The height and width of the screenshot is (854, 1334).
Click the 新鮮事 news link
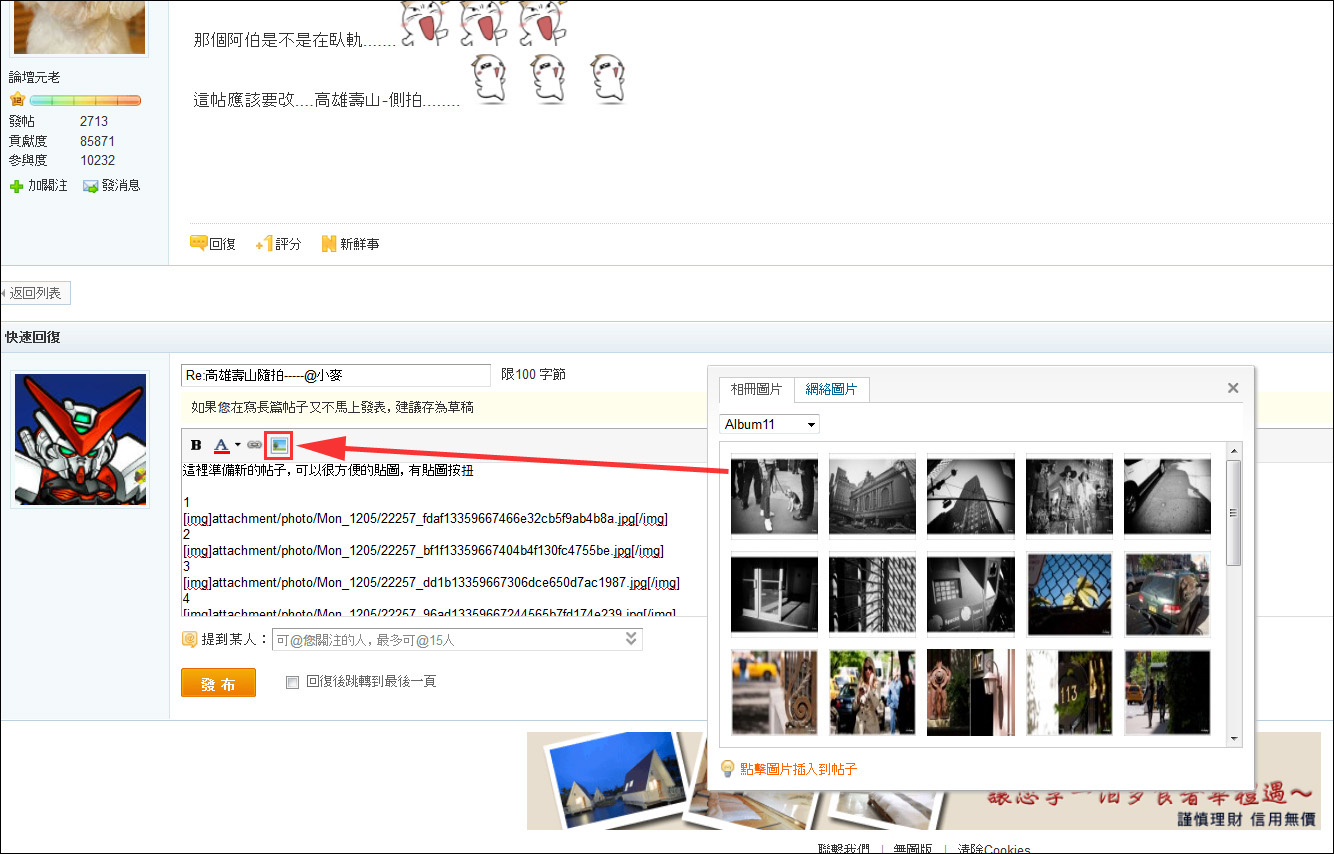[350, 243]
